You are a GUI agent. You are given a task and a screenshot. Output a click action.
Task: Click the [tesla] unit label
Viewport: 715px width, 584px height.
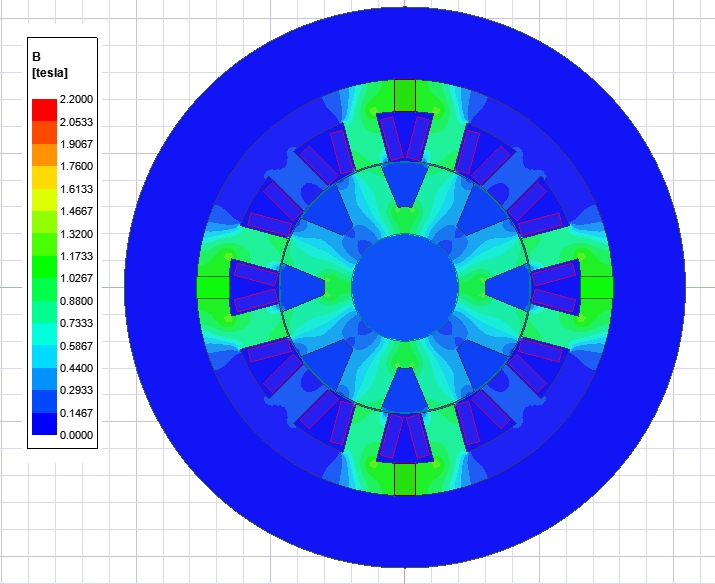click(x=50, y=73)
